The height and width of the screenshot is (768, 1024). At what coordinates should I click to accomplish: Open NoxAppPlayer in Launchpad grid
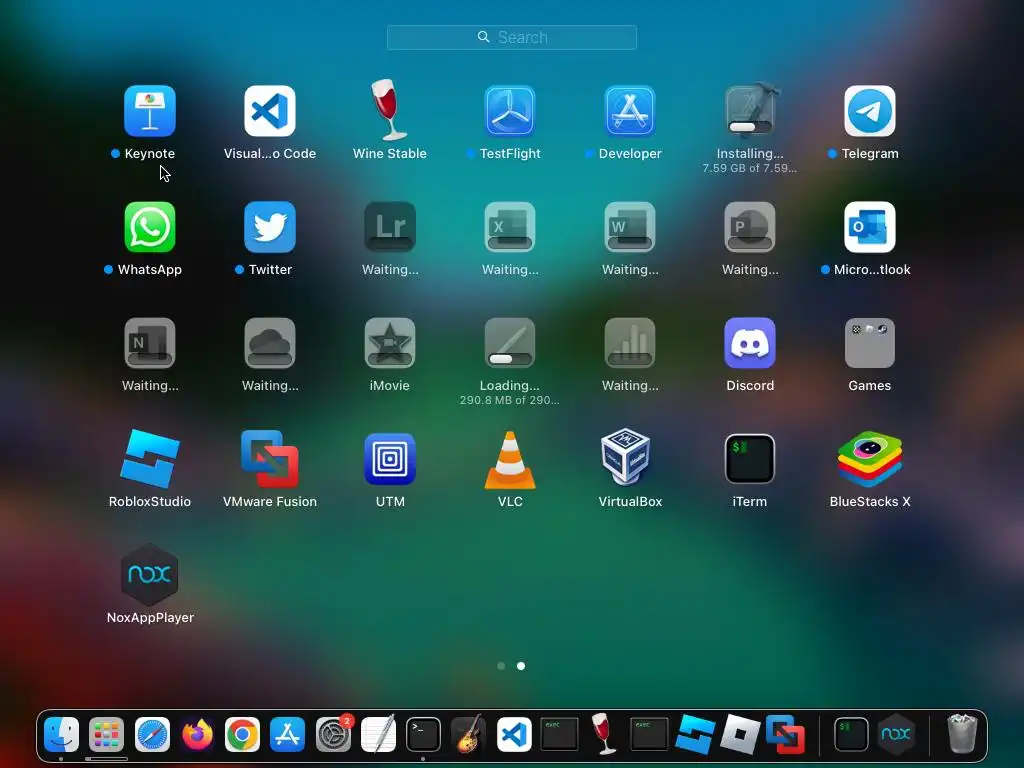point(150,575)
